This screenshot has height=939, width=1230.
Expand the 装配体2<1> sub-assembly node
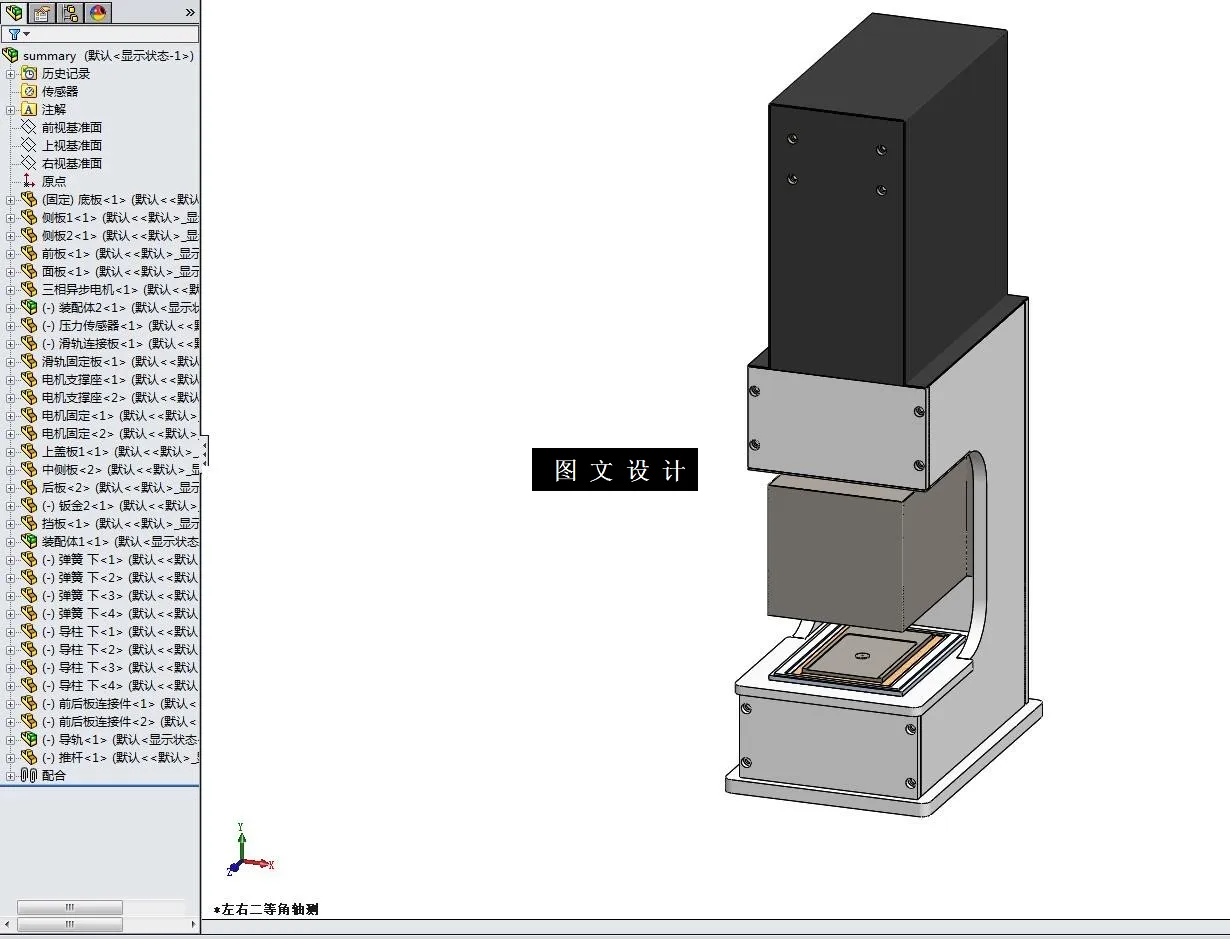point(11,308)
